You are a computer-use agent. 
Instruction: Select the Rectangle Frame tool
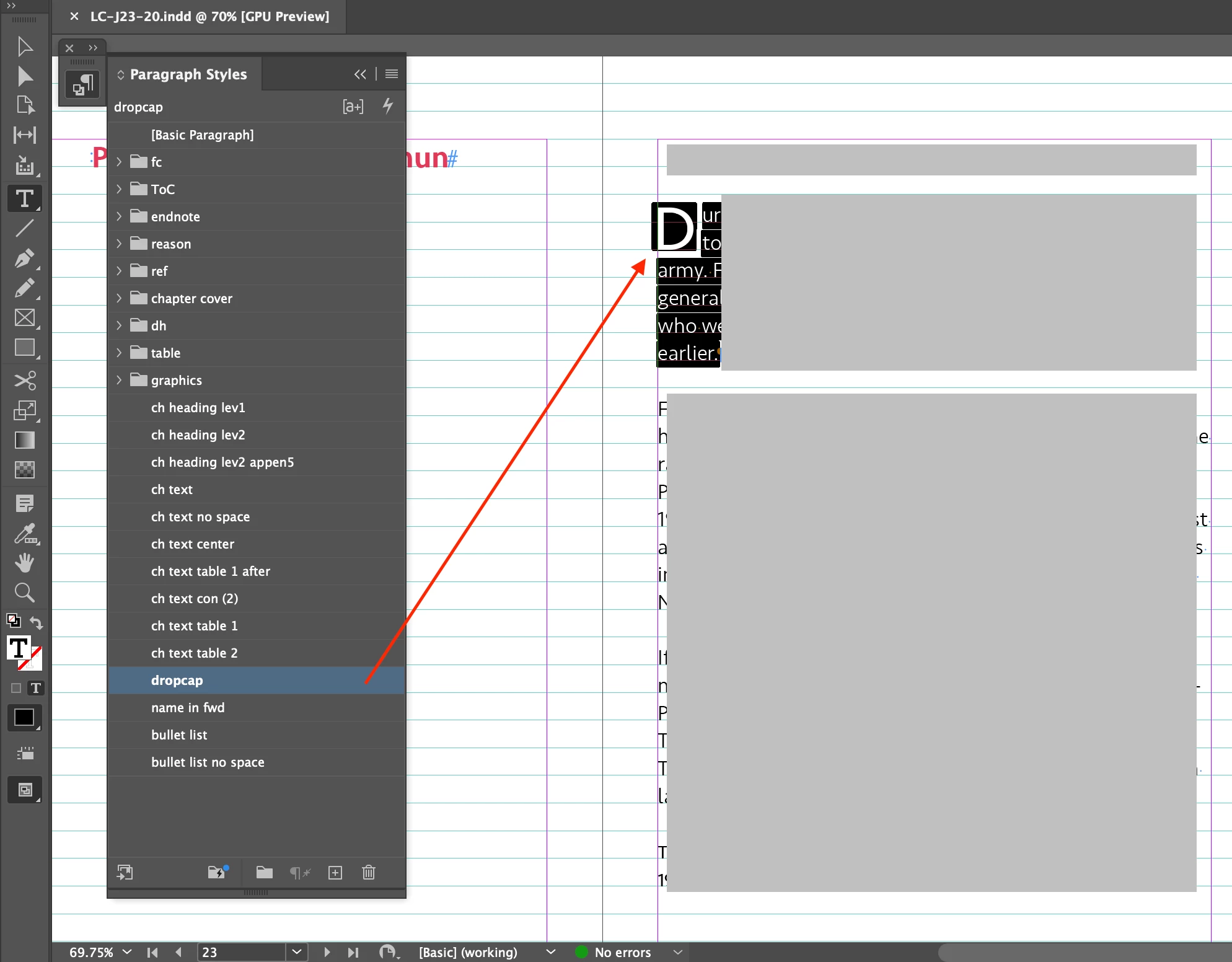24,318
